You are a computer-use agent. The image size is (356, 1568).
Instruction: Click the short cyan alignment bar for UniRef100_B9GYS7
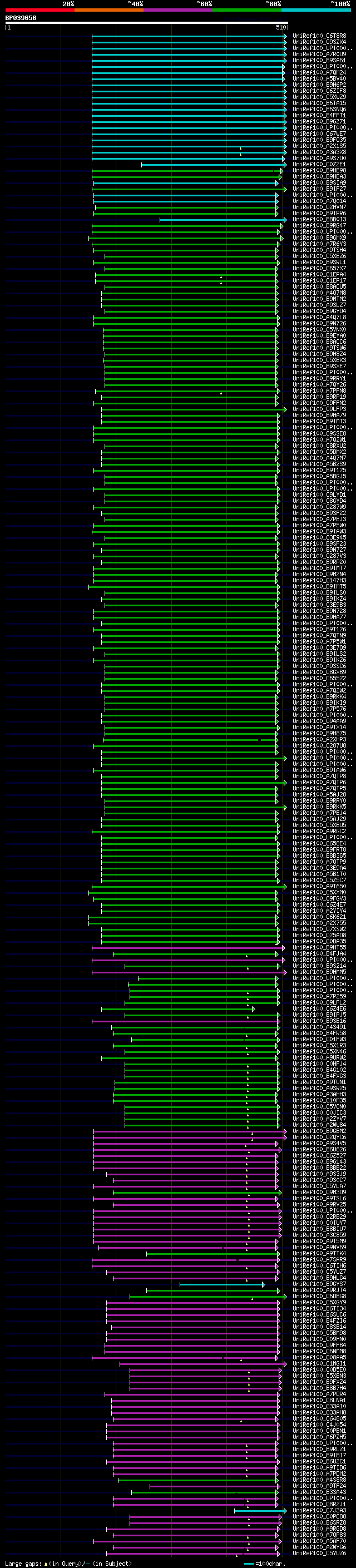pyautogui.click(x=222, y=1284)
